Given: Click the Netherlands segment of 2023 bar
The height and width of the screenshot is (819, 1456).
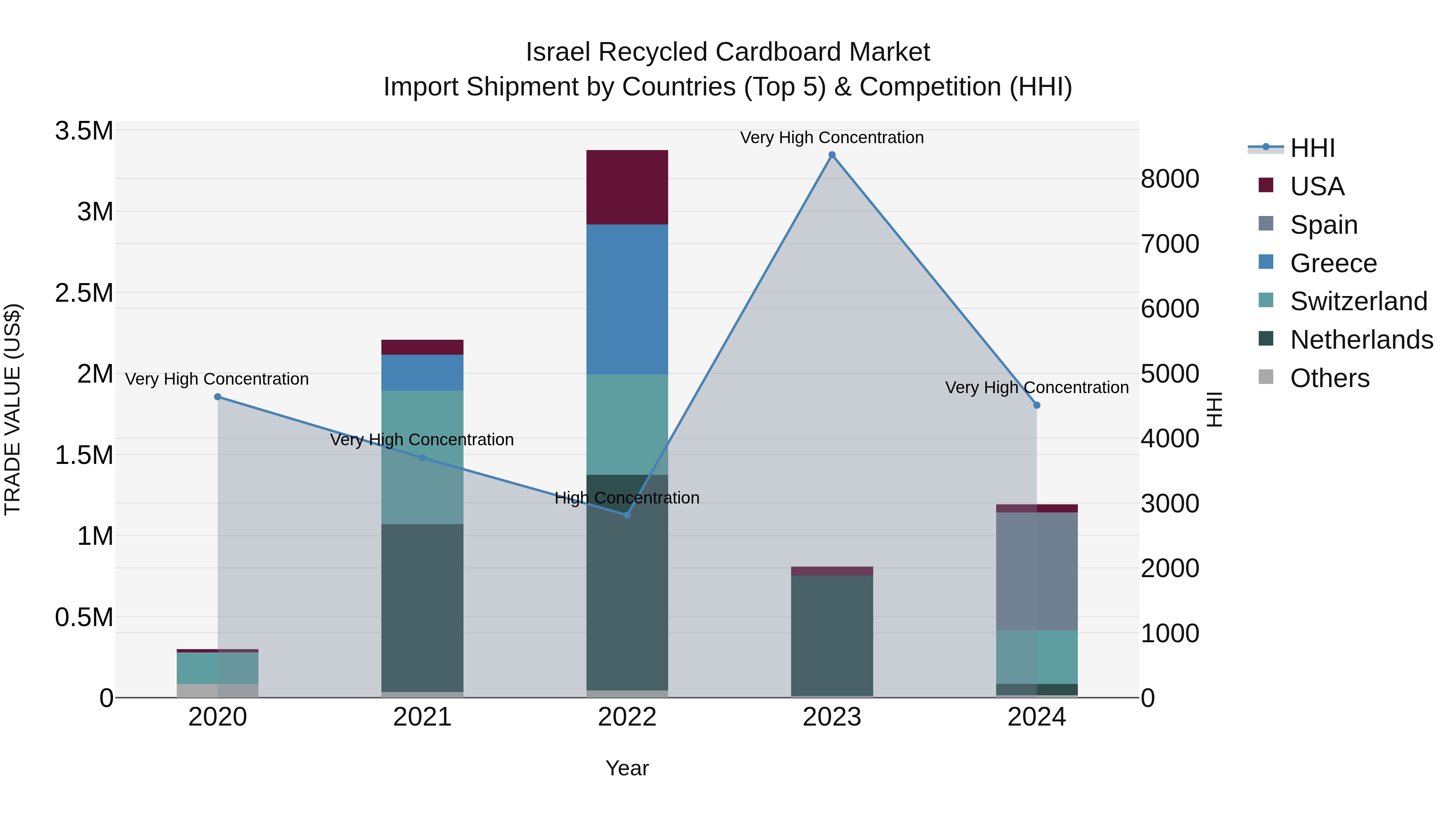Looking at the screenshot, I should [832, 636].
